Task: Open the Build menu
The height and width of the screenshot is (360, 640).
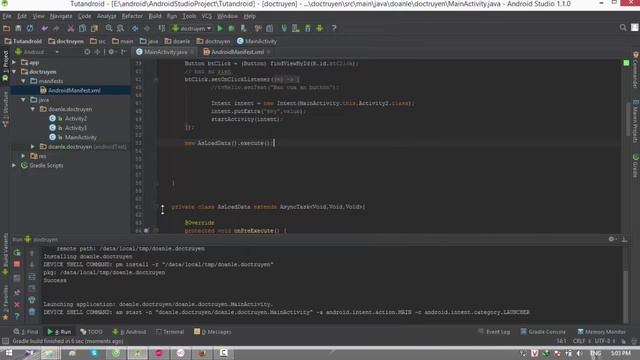Action: click(155, 16)
